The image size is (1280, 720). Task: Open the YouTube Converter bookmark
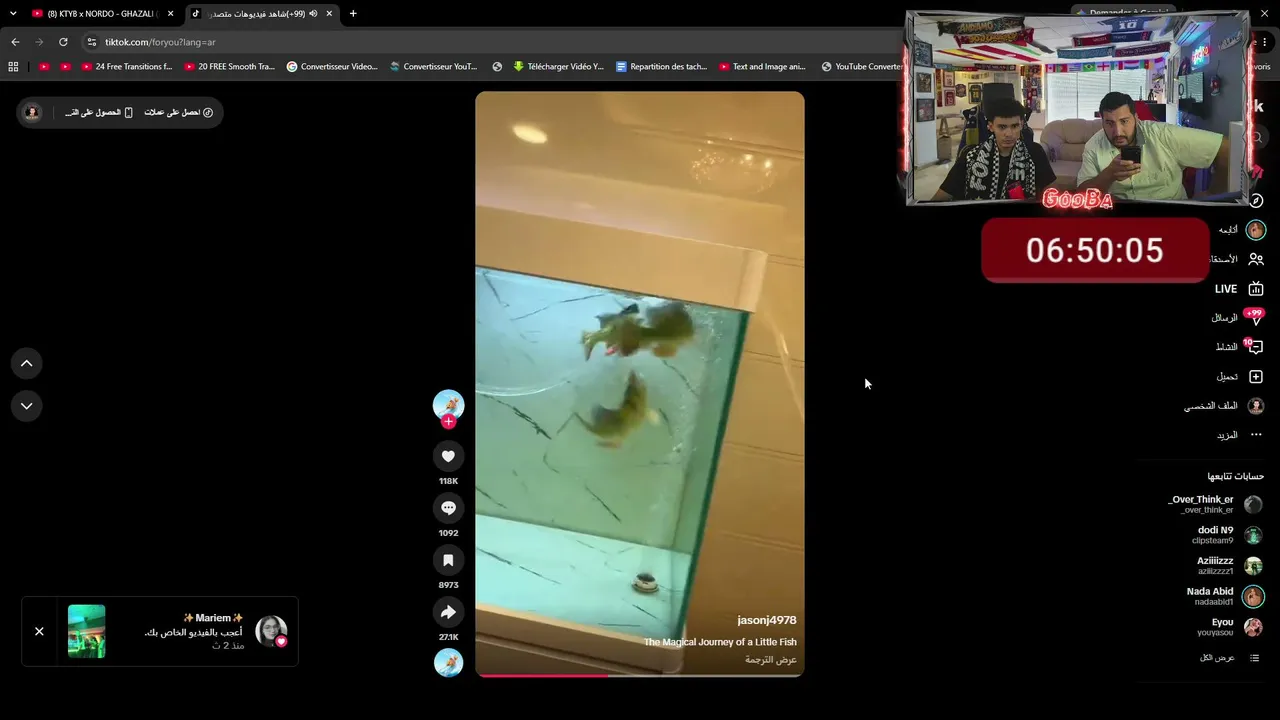click(x=862, y=67)
